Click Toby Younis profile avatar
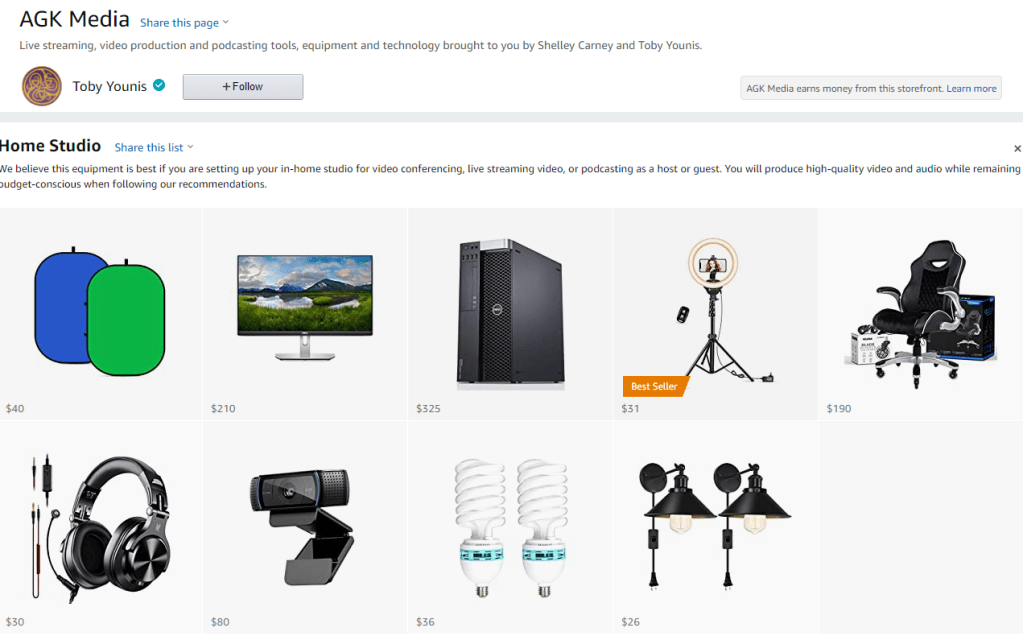Screen dimensions: 1023x636 pyautogui.click(x=42, y=86)
